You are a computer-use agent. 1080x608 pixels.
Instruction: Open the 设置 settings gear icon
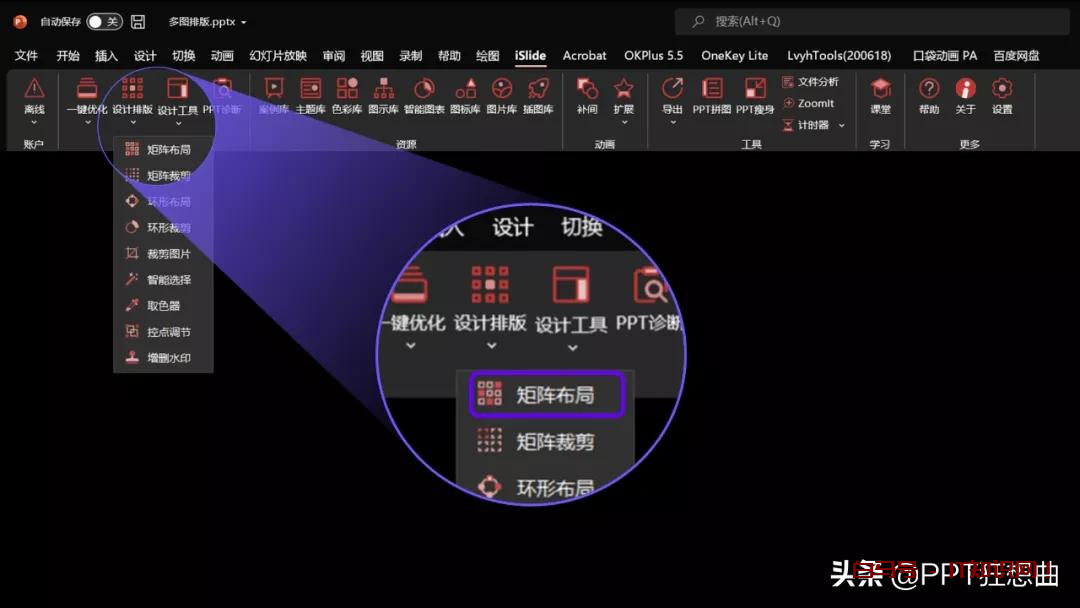pos(1001,95)
